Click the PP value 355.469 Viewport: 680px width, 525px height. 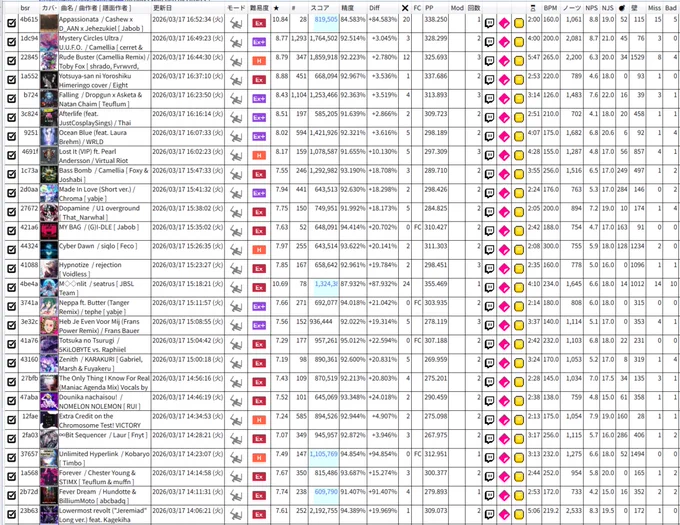[436, 284]
